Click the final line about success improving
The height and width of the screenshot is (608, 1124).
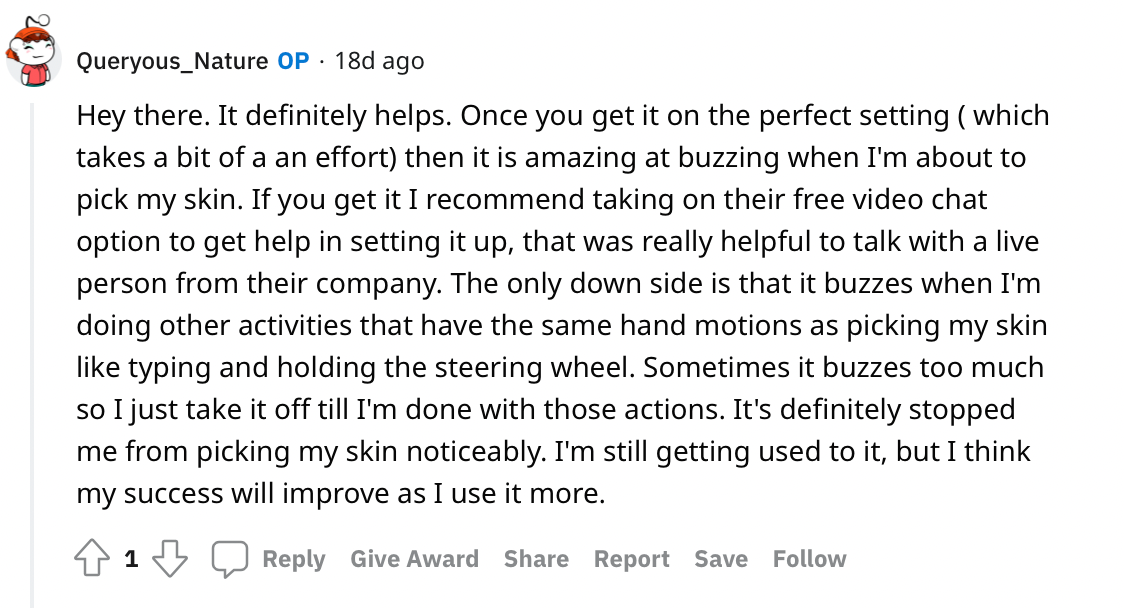pos(340,494)
